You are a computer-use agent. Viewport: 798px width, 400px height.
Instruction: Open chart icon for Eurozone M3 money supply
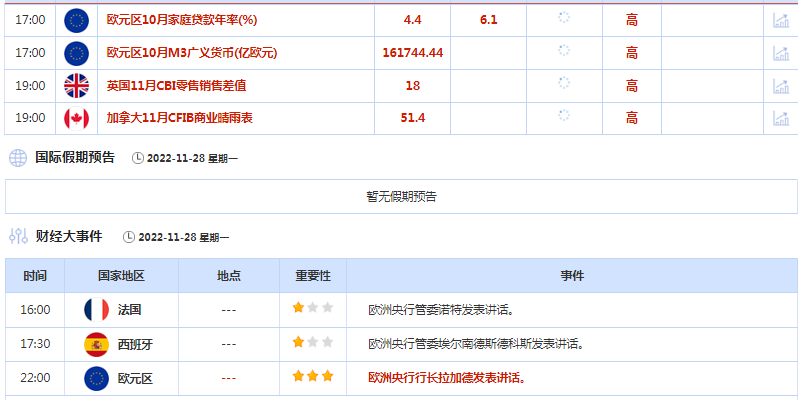coord(781,53)
